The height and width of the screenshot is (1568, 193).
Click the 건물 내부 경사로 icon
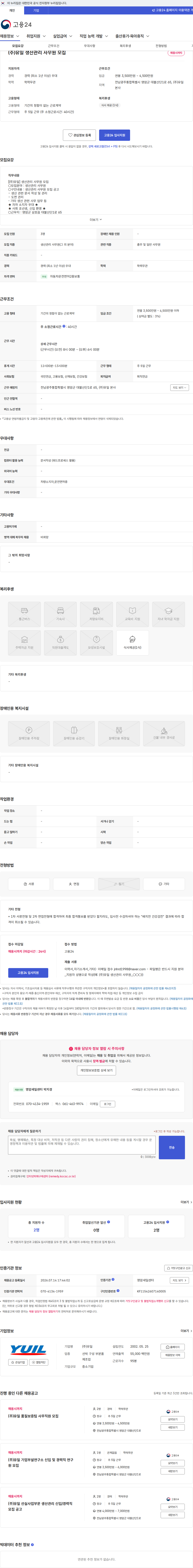pos(164,733)
